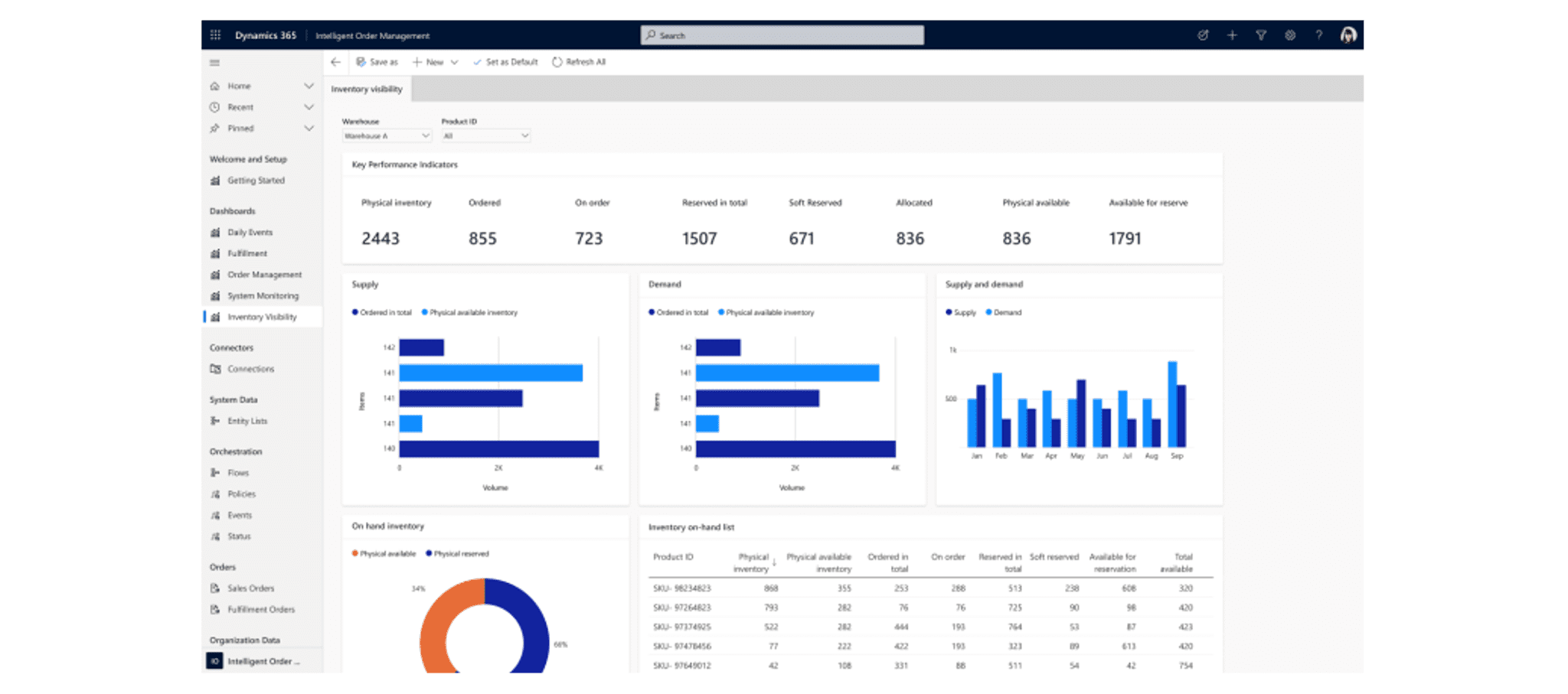Click the SKU- 97374925 row
The width and height of the screenshot is (1568, 694).
tap(930, 627)
